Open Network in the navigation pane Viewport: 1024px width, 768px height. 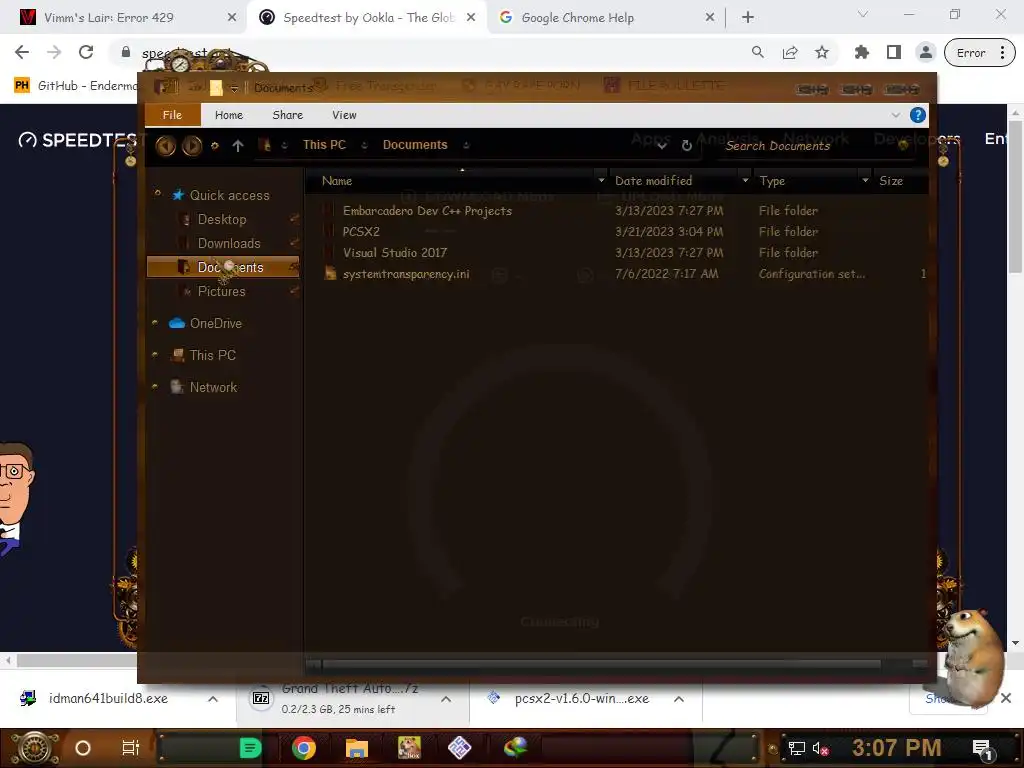(213, 387)
